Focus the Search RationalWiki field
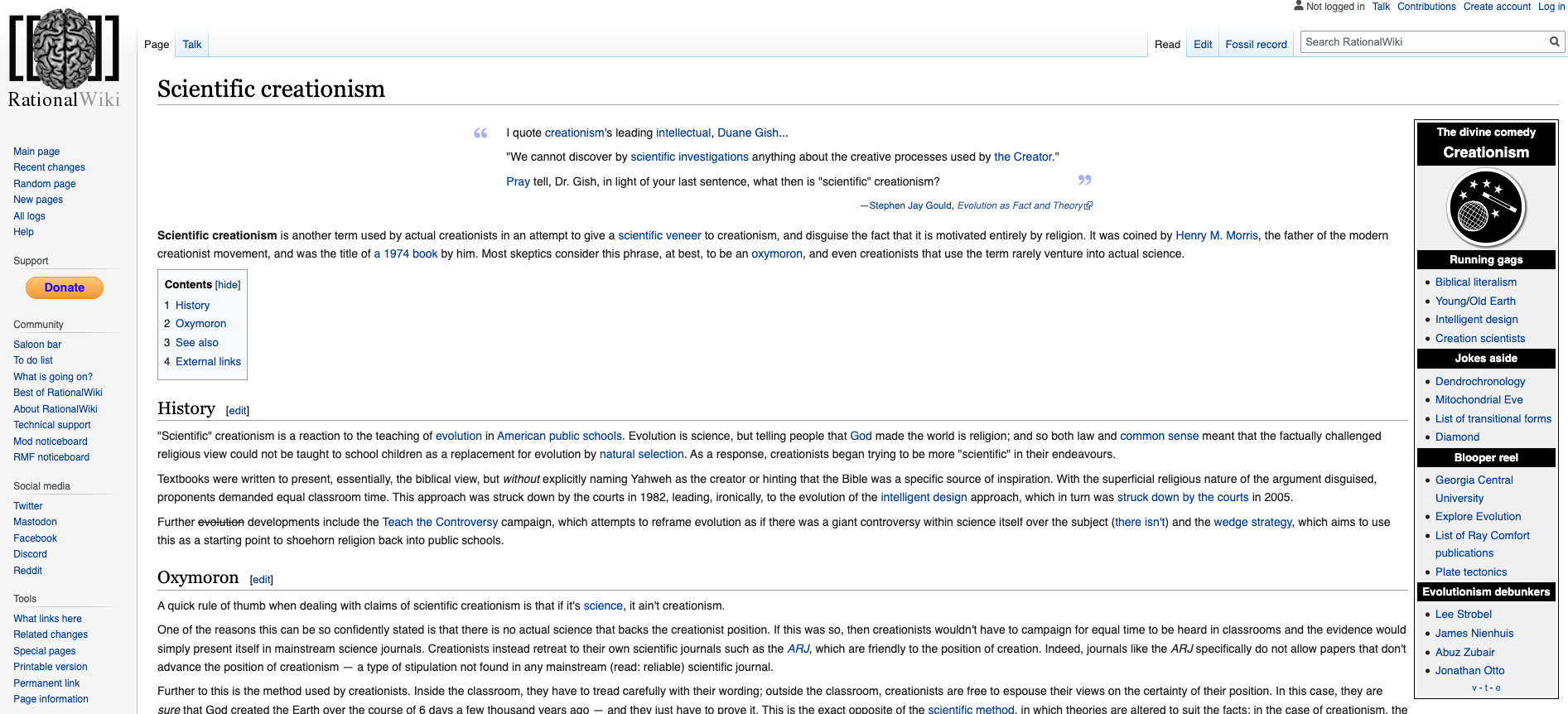 (x=1425, y=41)
